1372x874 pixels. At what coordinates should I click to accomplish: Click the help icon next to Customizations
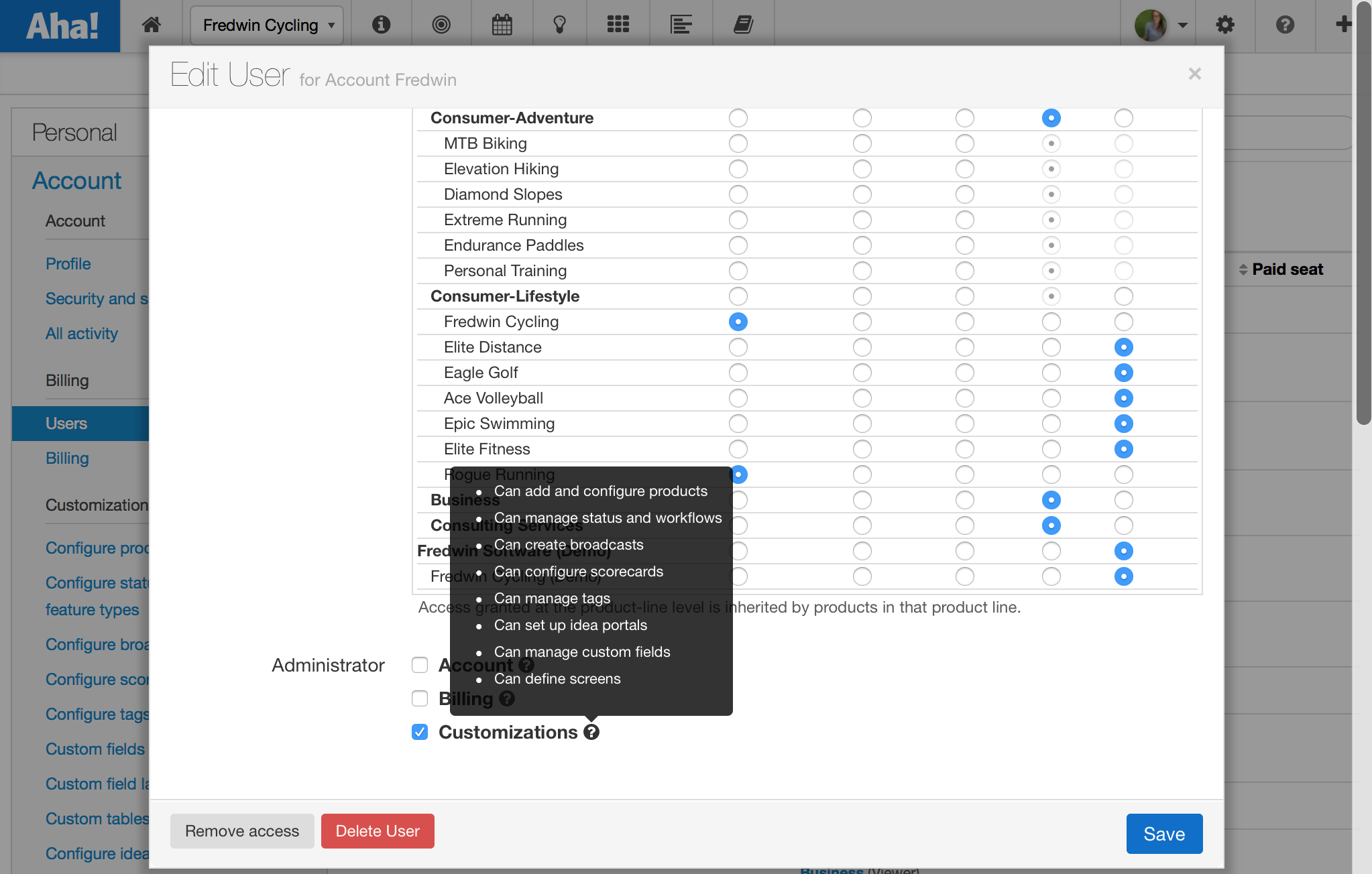tap(591, 732)
